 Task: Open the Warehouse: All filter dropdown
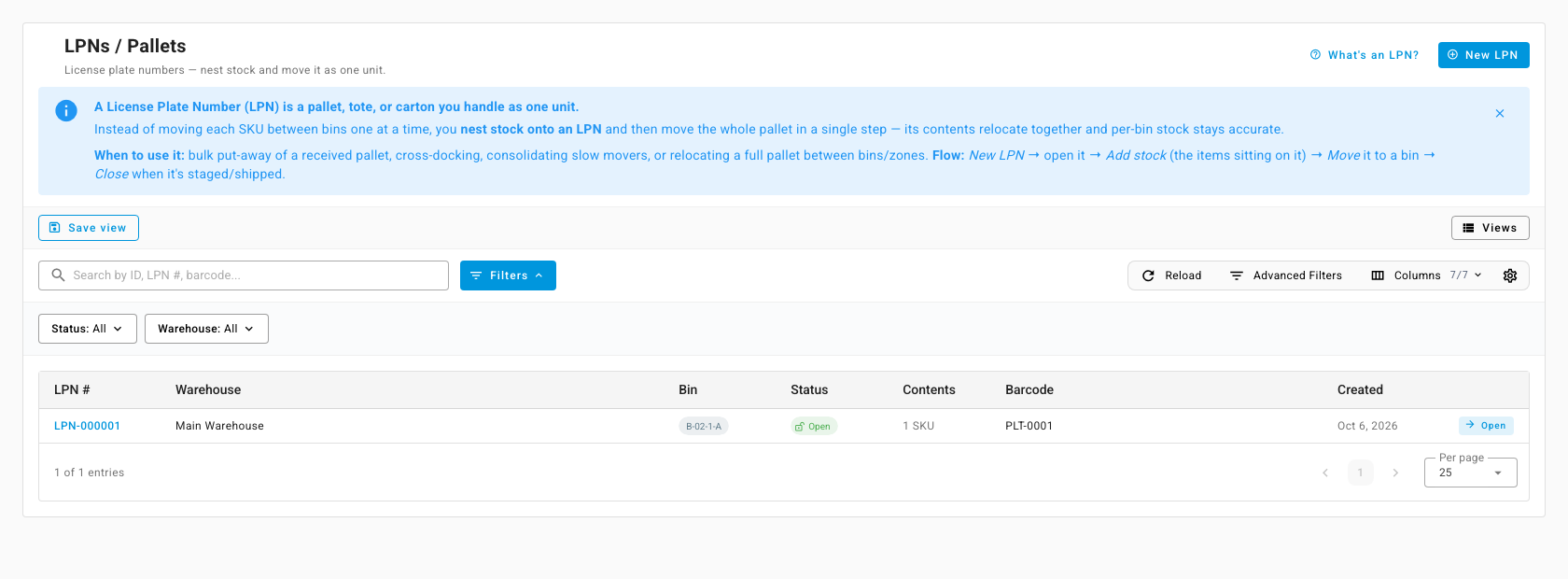tap(206, 329)
